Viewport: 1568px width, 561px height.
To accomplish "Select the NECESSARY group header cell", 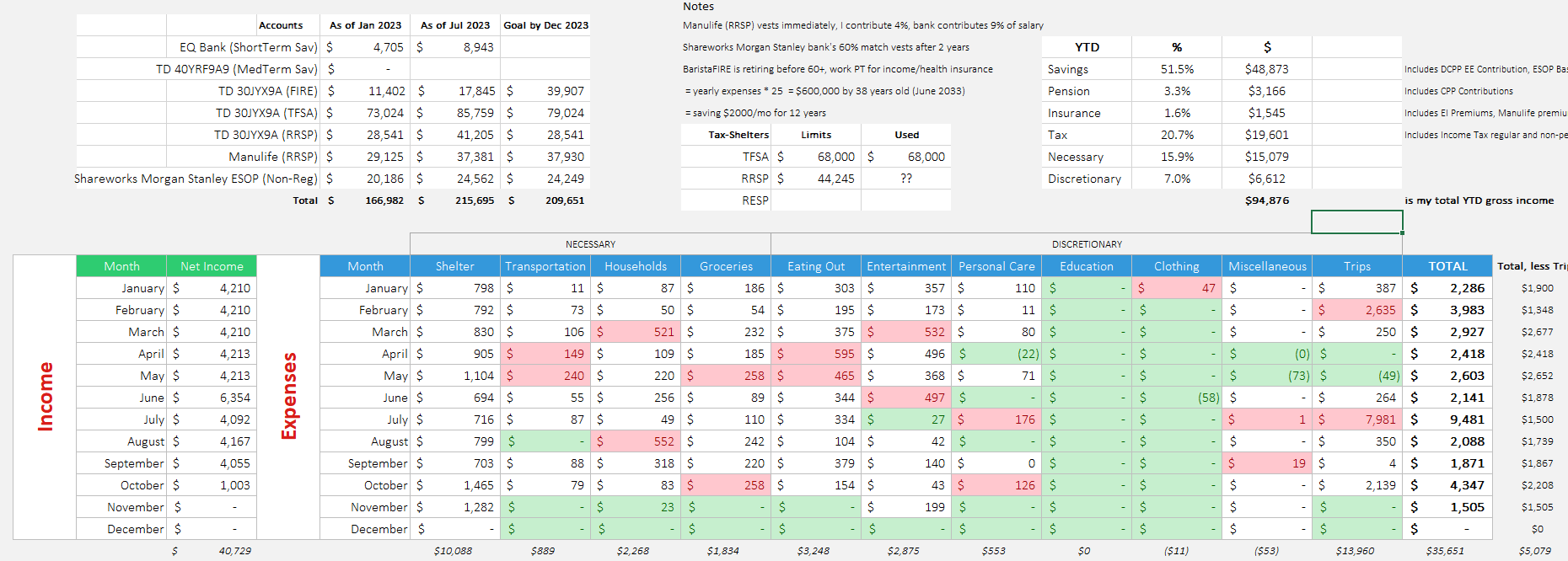I will (590, 244).
